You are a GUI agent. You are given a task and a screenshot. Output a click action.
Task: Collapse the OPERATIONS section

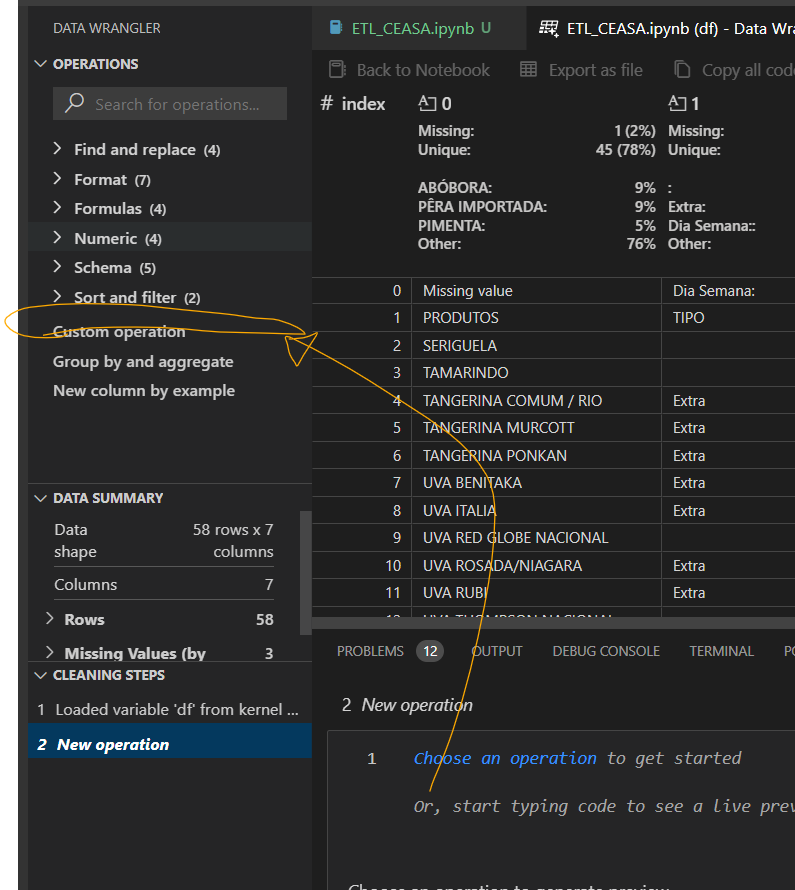point(40,63)
